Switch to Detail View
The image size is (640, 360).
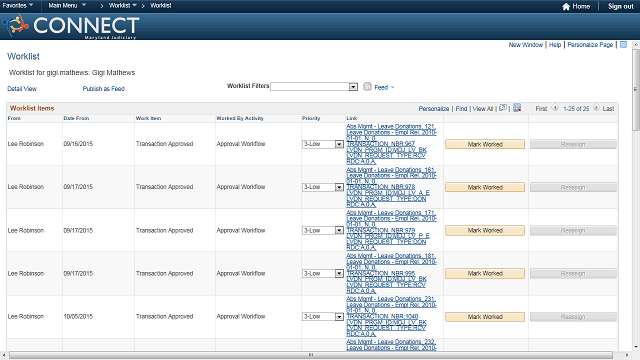(22, 89)
